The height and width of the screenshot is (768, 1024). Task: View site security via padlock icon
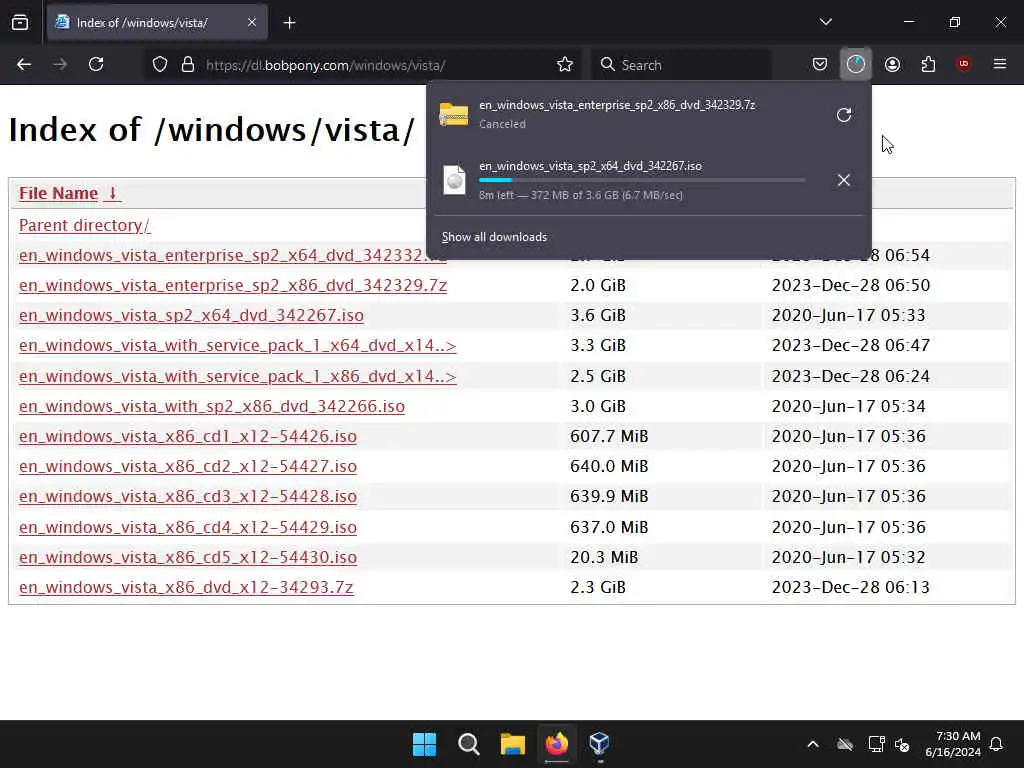click(x=187, y=65)
